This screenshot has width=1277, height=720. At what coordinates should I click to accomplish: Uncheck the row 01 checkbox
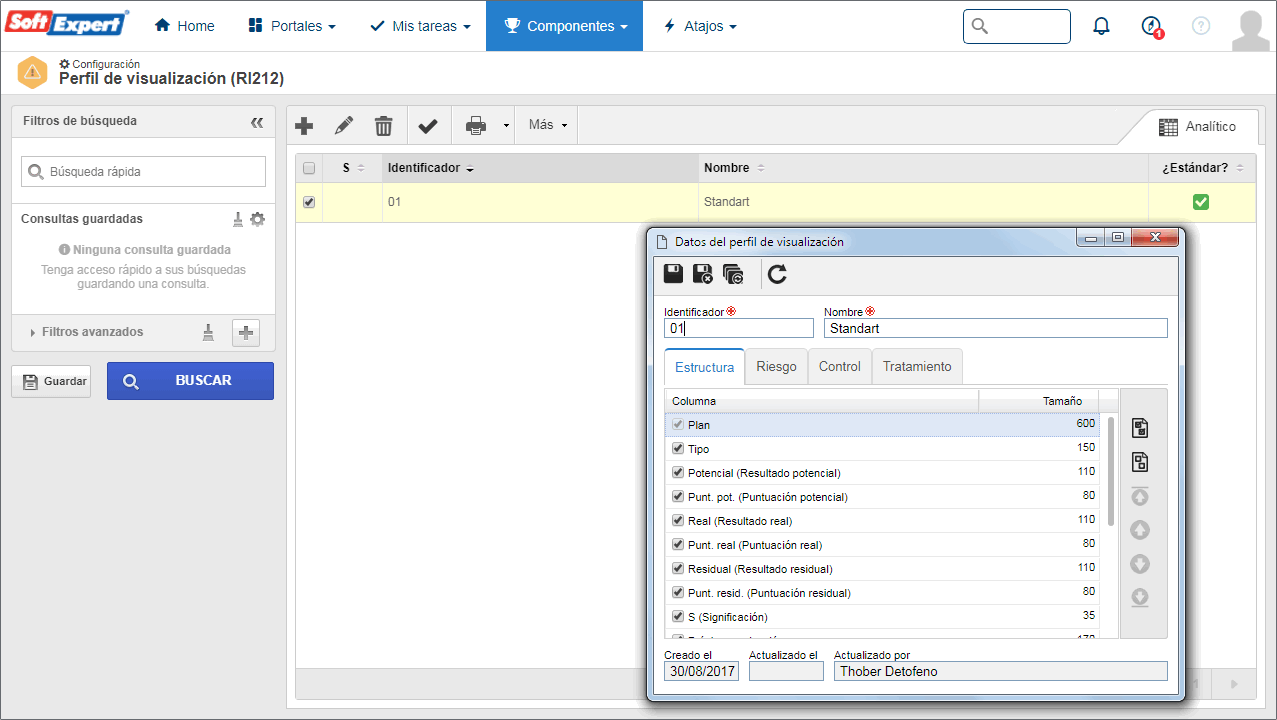pos(309,202)
